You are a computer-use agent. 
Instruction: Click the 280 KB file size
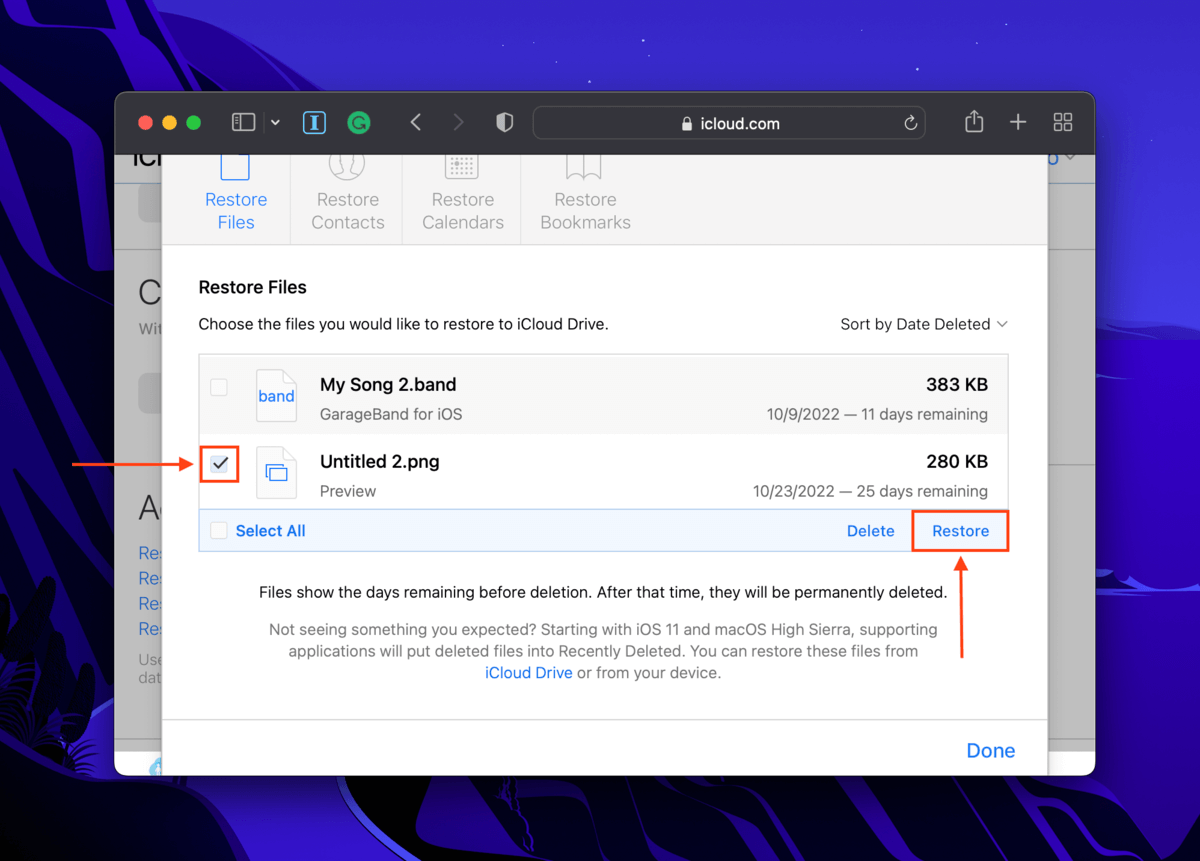(957, 462)
